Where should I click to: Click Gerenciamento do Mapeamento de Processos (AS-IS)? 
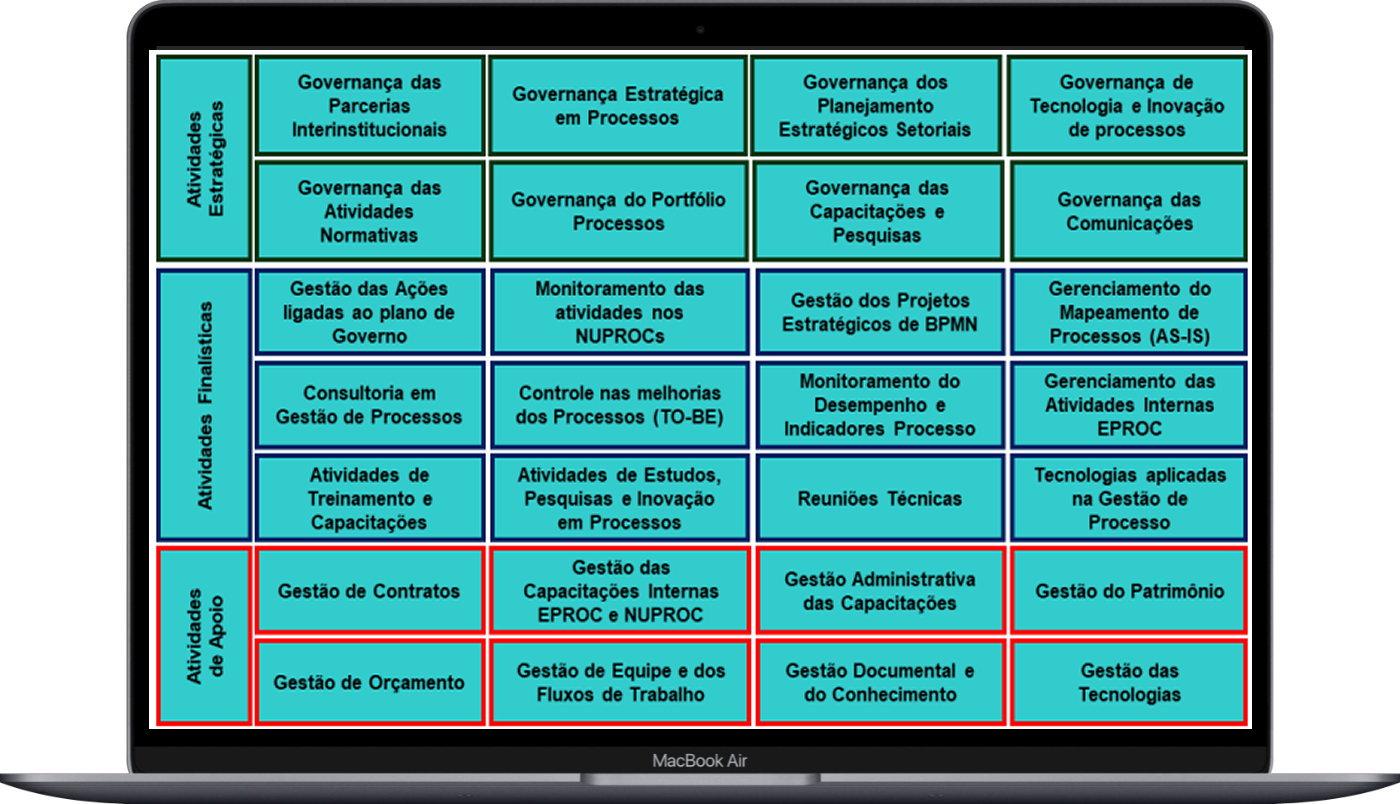[1129, 312]
